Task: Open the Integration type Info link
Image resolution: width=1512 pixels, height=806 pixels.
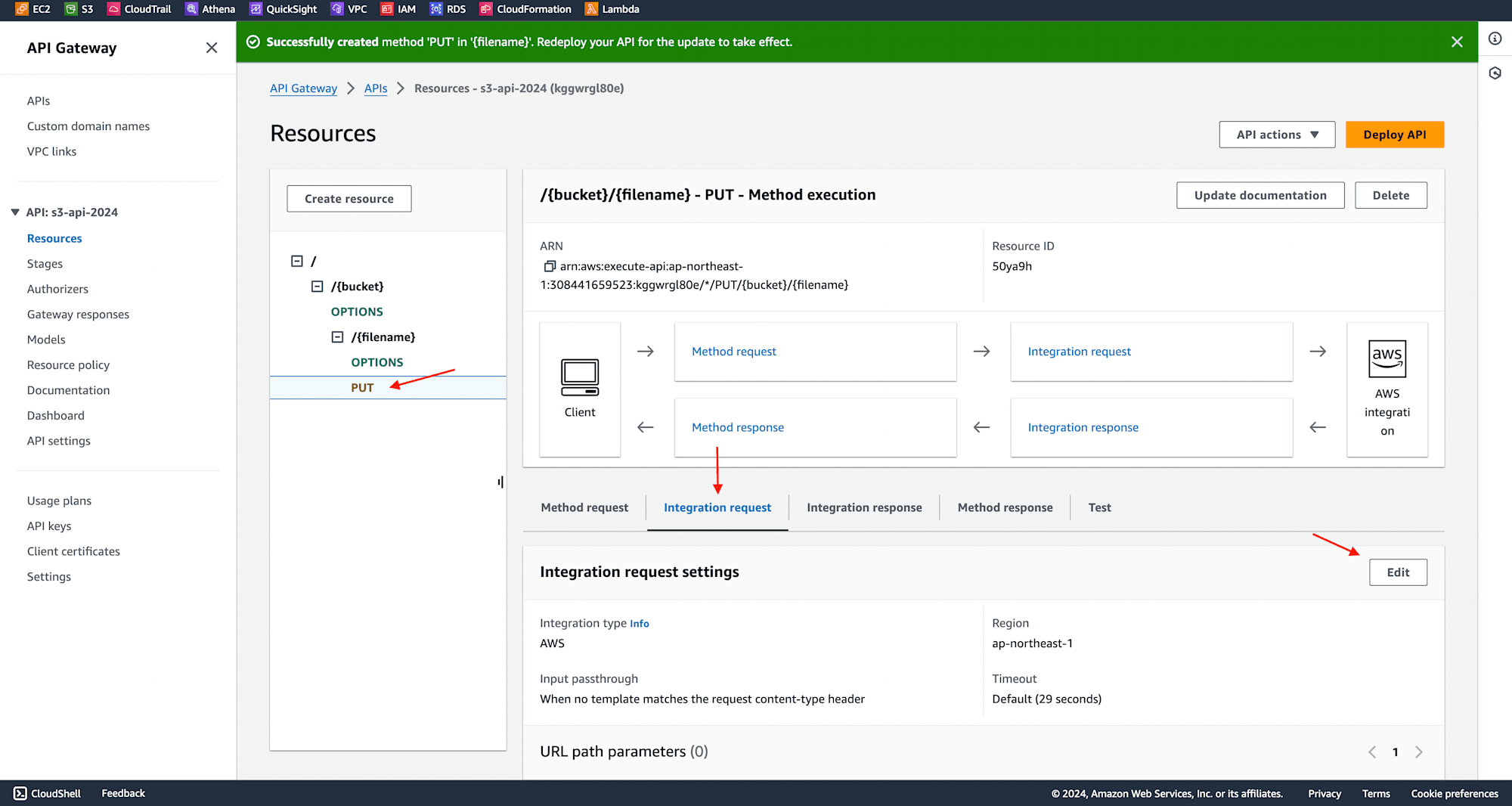Action: [x=640, y=624]
